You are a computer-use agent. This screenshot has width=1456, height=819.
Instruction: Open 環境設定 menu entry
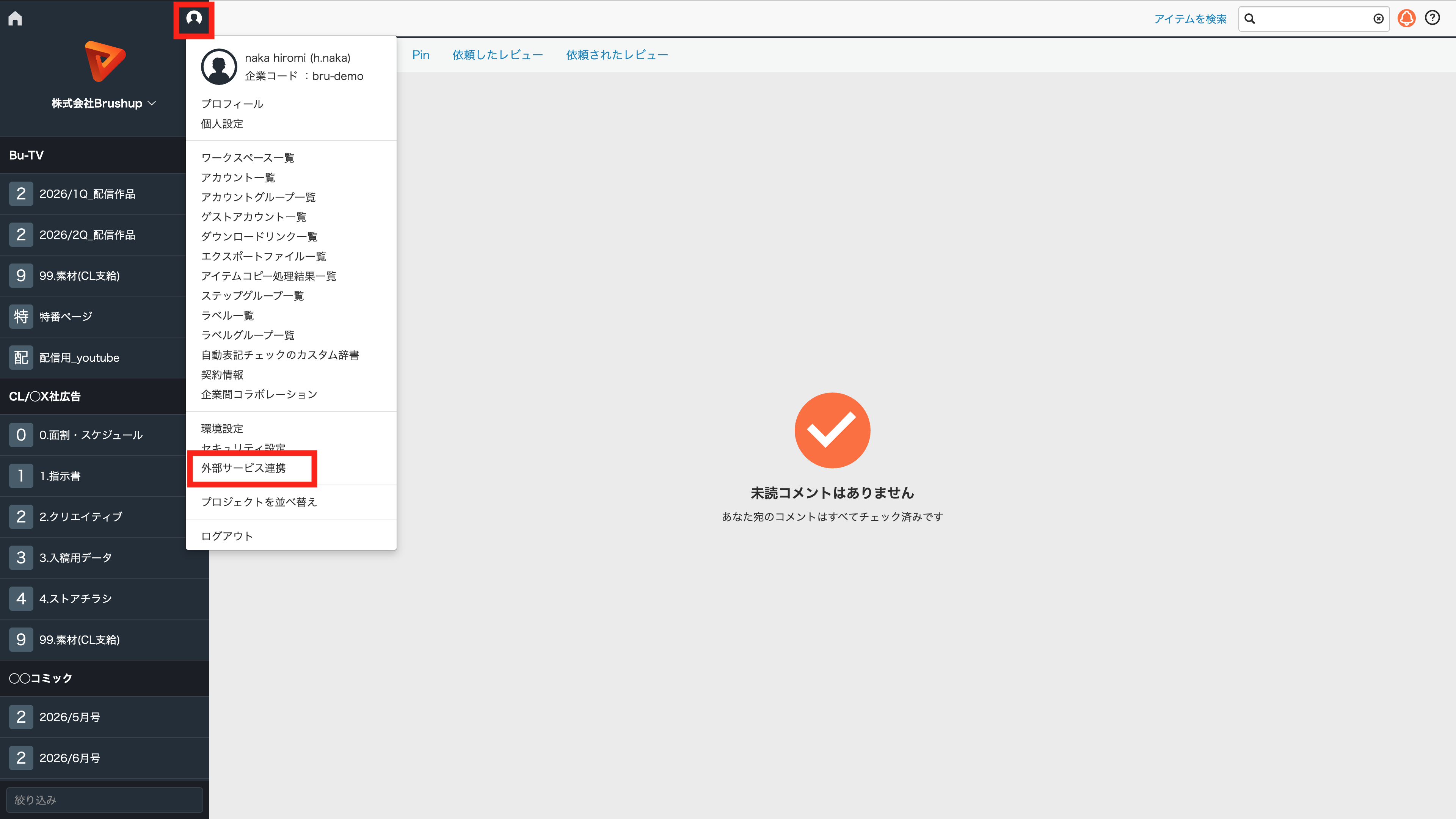(x=222, y=429)
